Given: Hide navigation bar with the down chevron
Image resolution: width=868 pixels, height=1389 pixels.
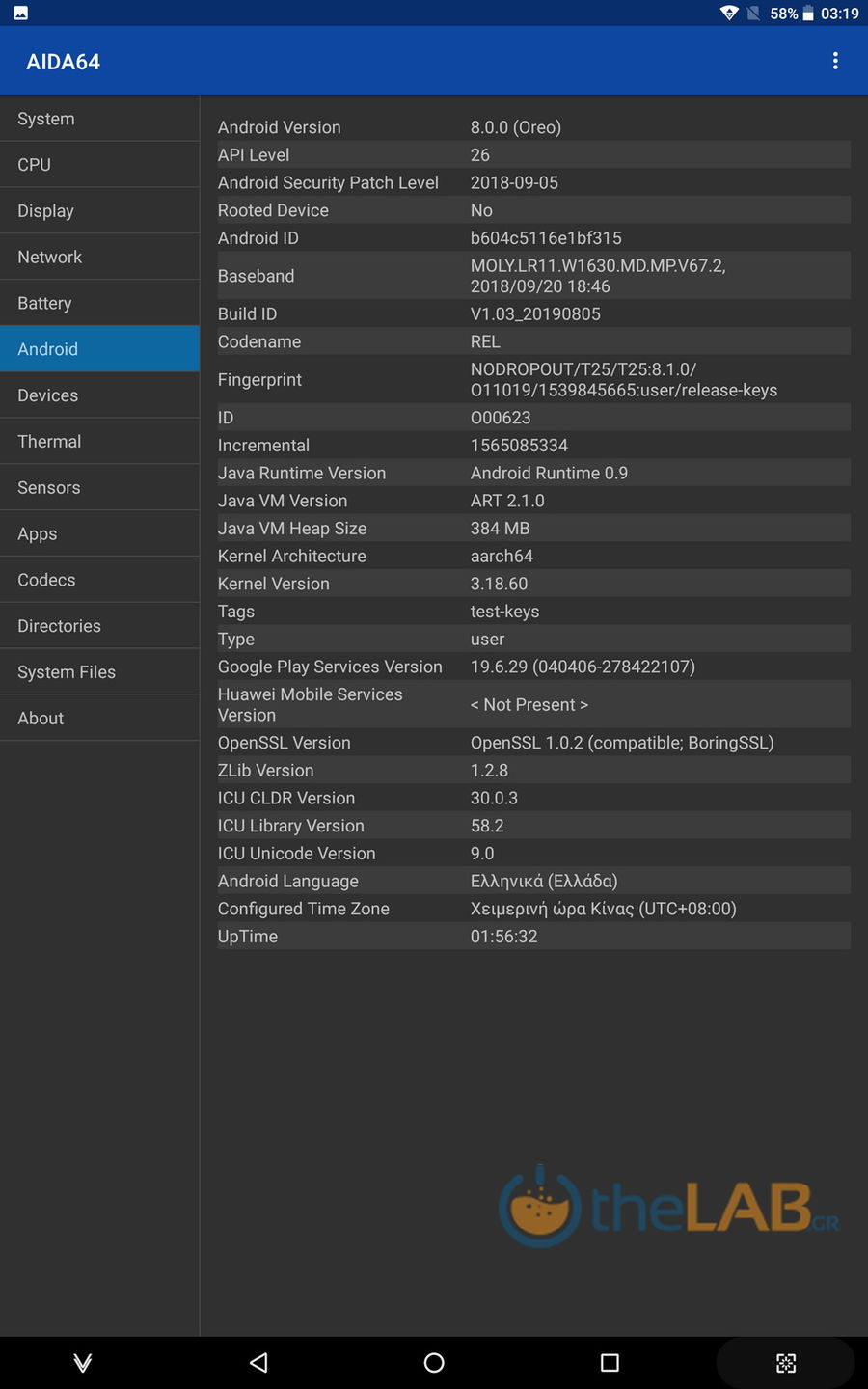Looking at the screenshot, I should [83, 1362].
